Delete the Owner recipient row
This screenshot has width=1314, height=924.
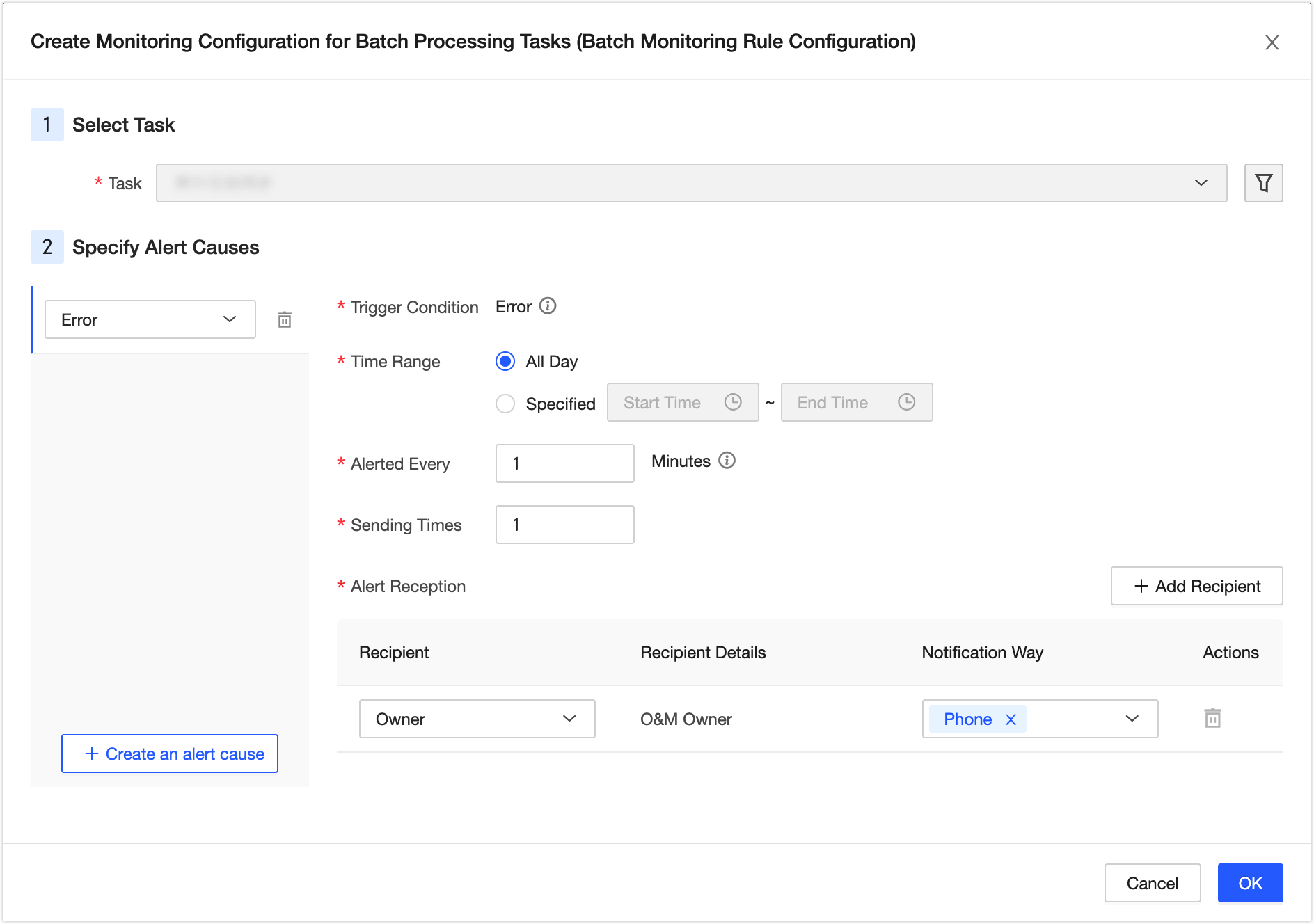[1212, 718]
